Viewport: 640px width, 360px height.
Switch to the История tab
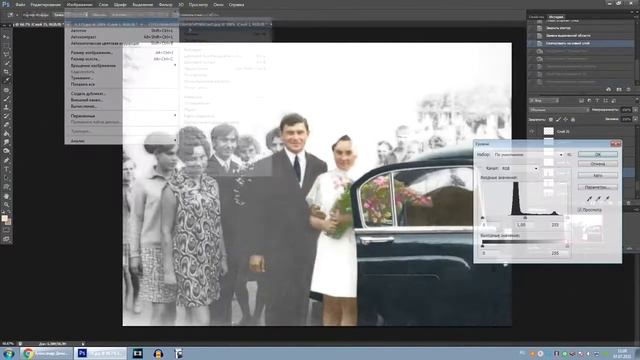(556, 17)
